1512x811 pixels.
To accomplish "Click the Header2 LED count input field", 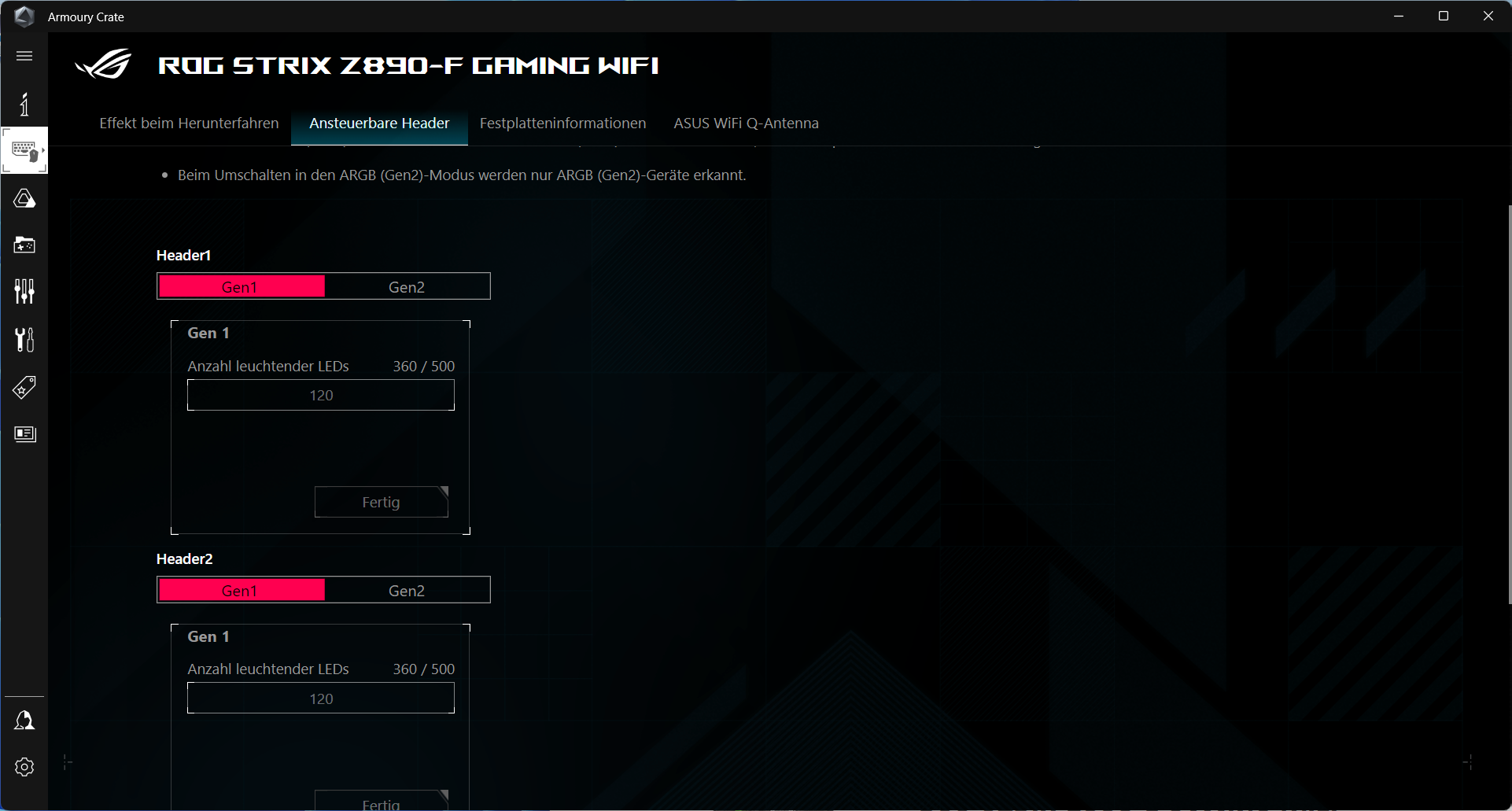I will (321, 699).
